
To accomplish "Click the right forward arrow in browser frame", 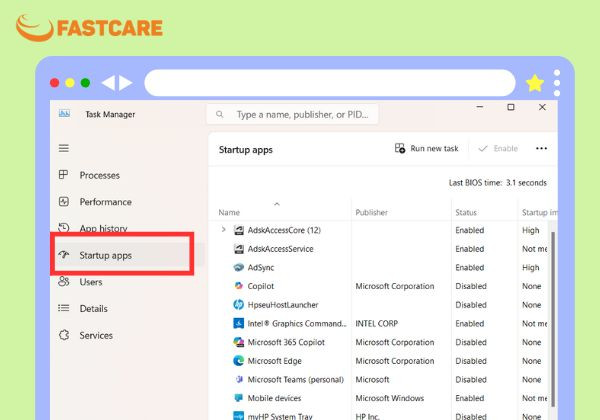I will tap(126, 83).
